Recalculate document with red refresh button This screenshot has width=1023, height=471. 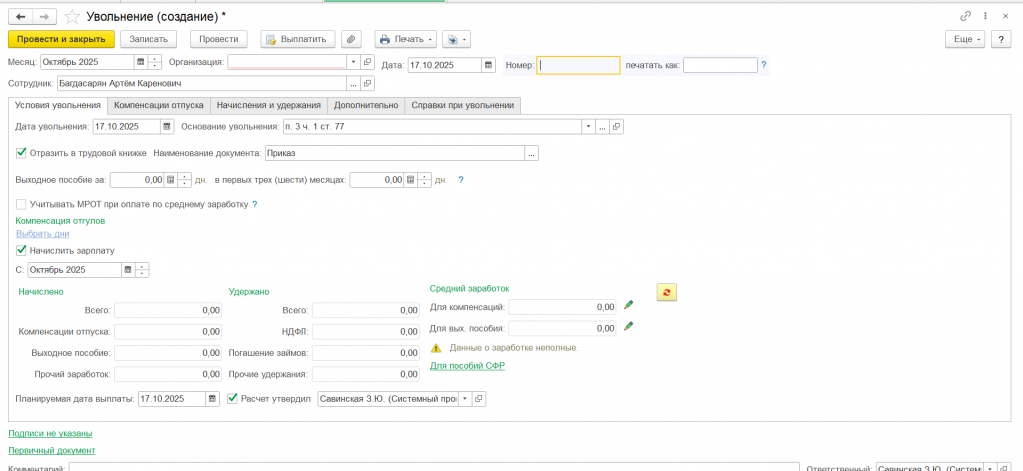pyautogui.click(x=666, y=293)
